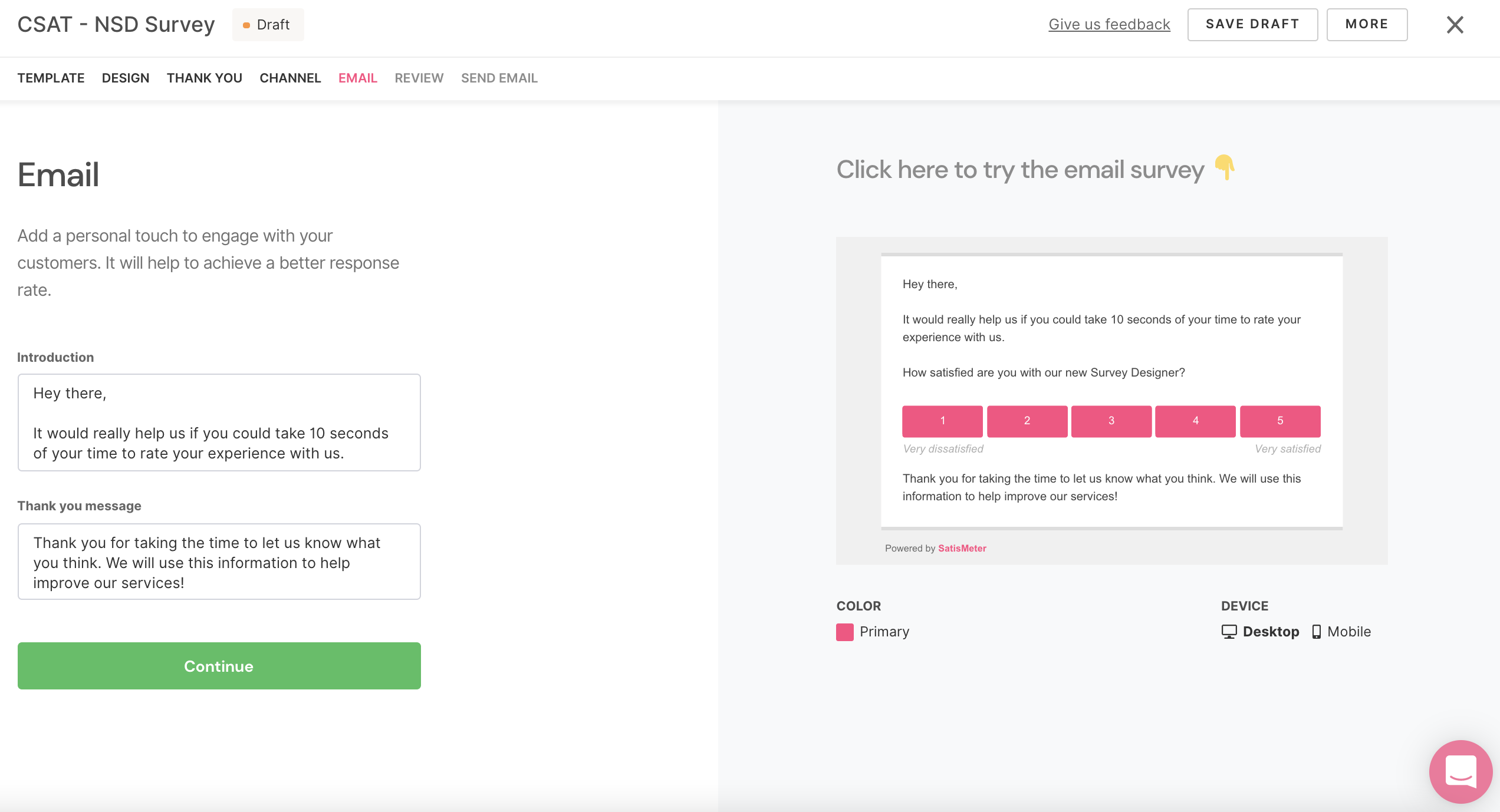Image resolution: width=1500 pixels, height=812 pixels.
Task: Switch to the REVIEW tab
Action: (419, 78)
